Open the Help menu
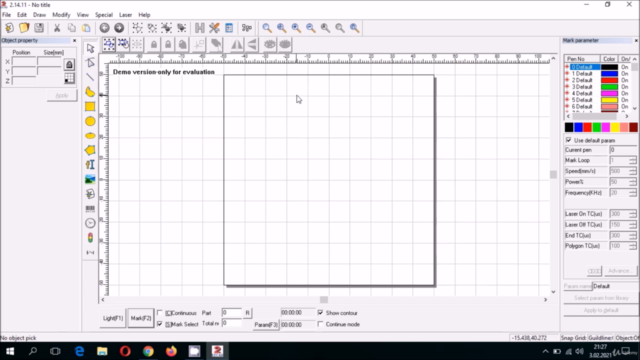Image resolution: width=640 pixels, height=360 pixels. click(x=144, y=15)
